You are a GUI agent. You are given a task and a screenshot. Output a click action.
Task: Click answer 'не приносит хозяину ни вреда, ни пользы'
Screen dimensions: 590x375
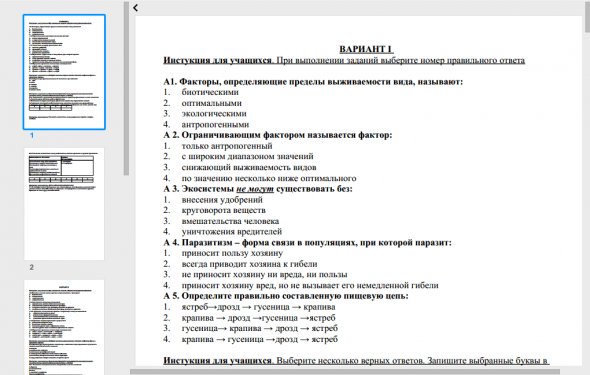click(265, 275)
